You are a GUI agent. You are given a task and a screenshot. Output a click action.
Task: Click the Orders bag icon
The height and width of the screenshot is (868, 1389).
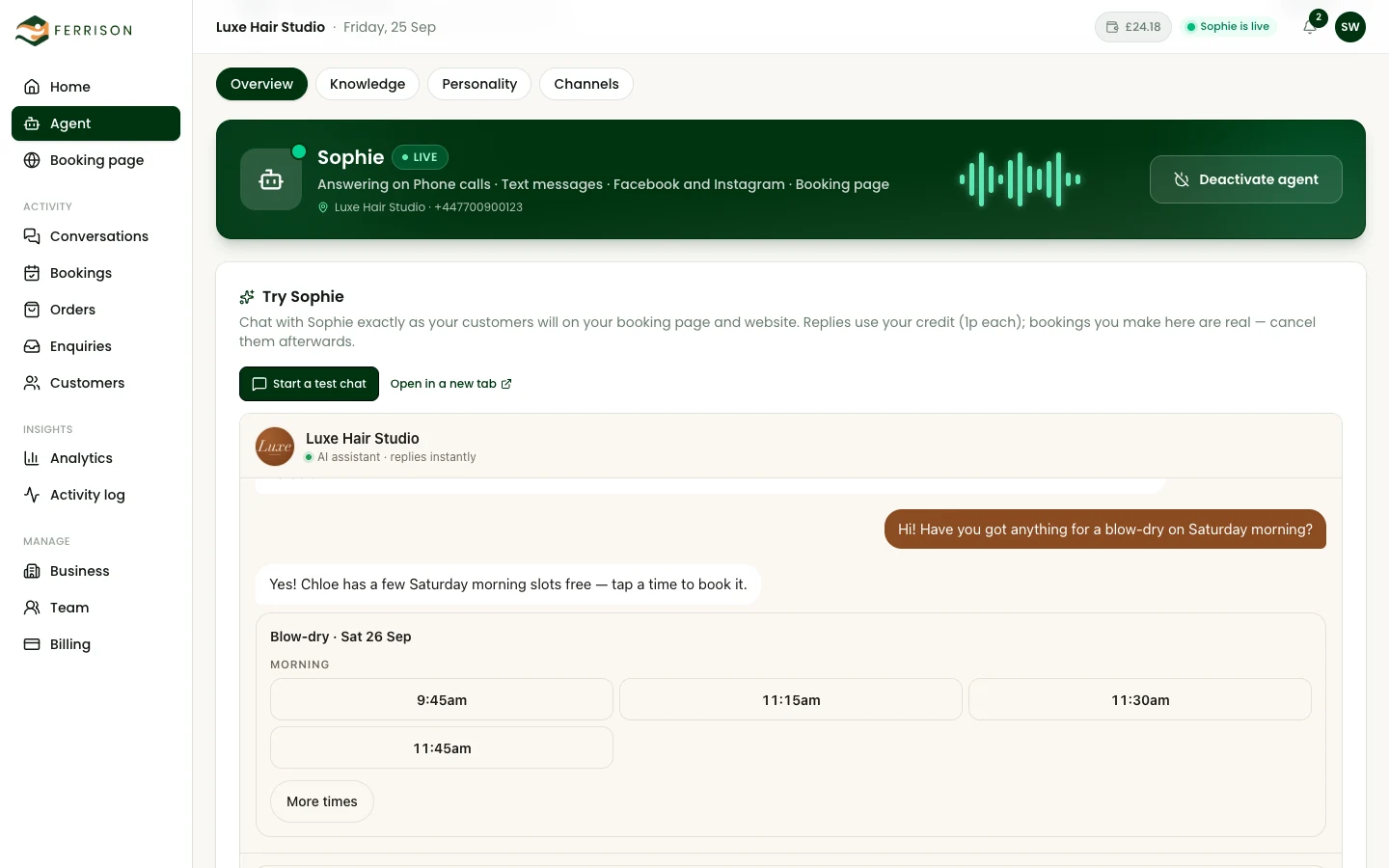point(32,310)
